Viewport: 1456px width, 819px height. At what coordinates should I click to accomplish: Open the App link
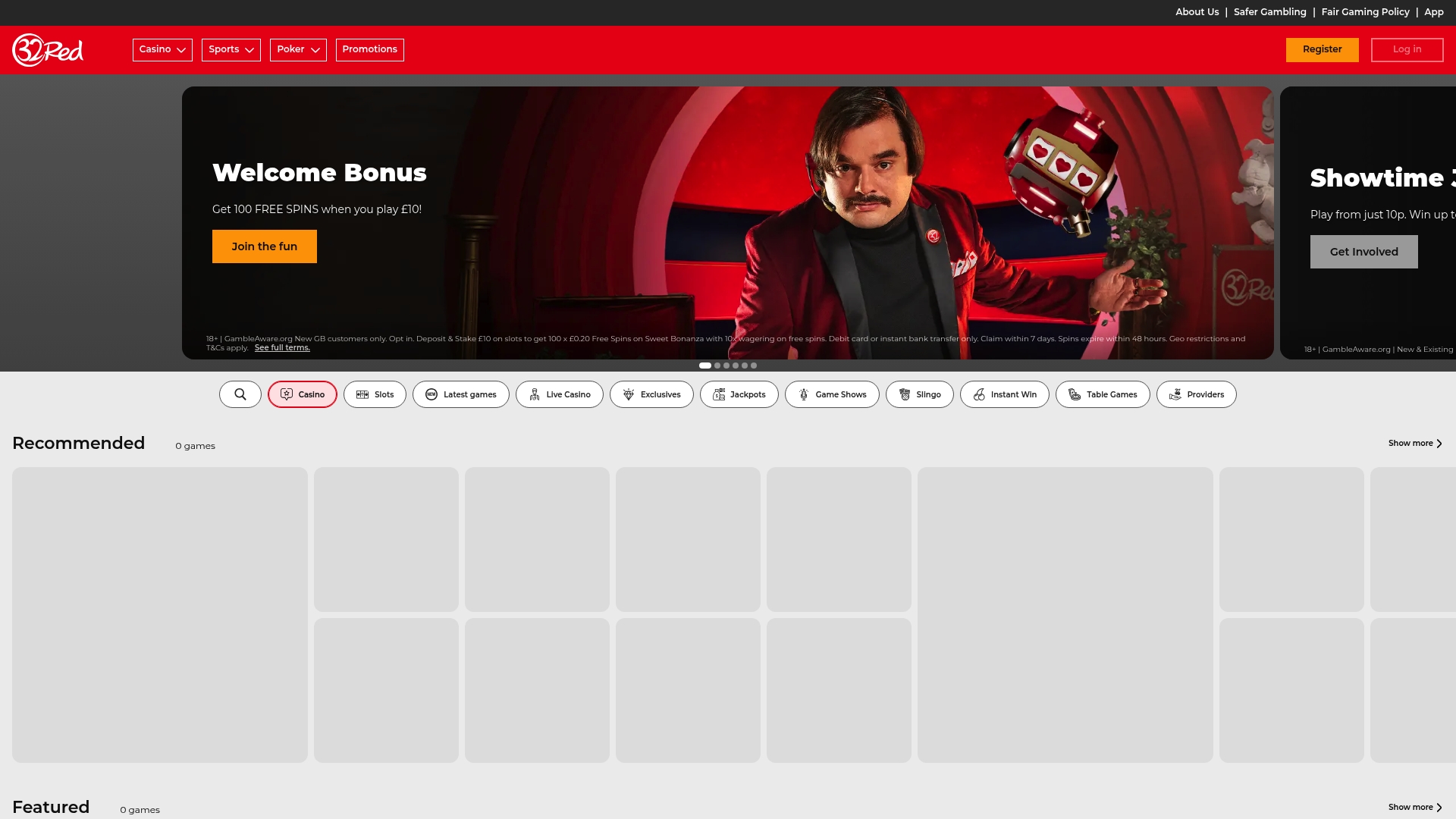[x=1434, y=12]
